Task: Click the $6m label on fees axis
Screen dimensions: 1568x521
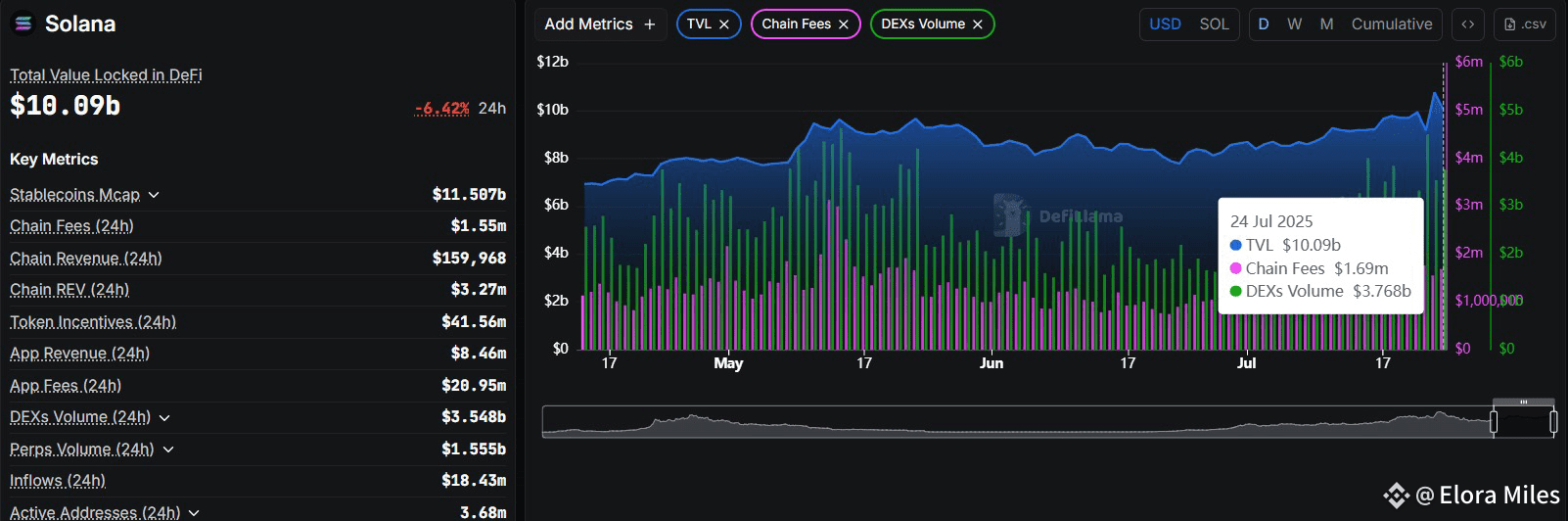Action: pos(1469,62)
